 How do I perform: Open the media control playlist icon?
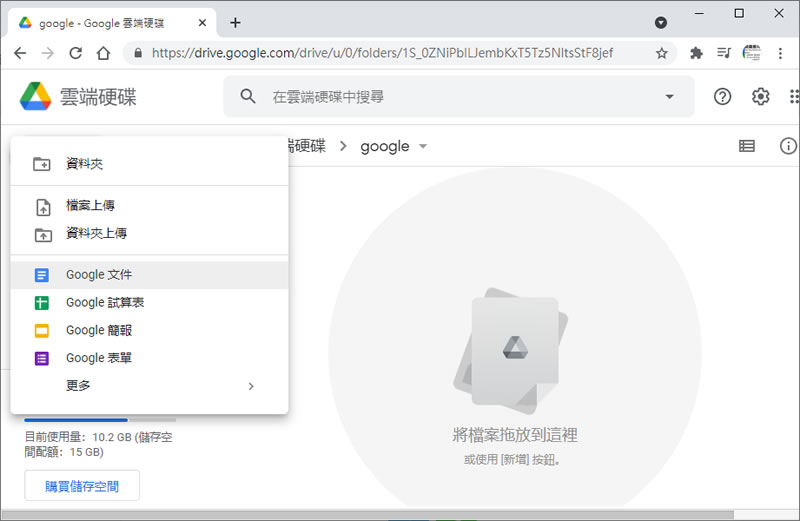point(723,53)
